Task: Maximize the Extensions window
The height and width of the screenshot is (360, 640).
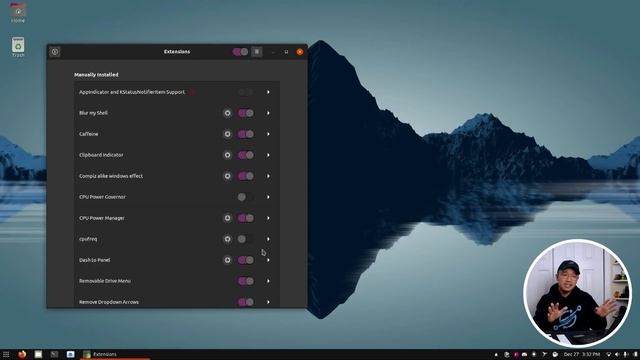Action: pyautogui.click(x=286, y=52)
